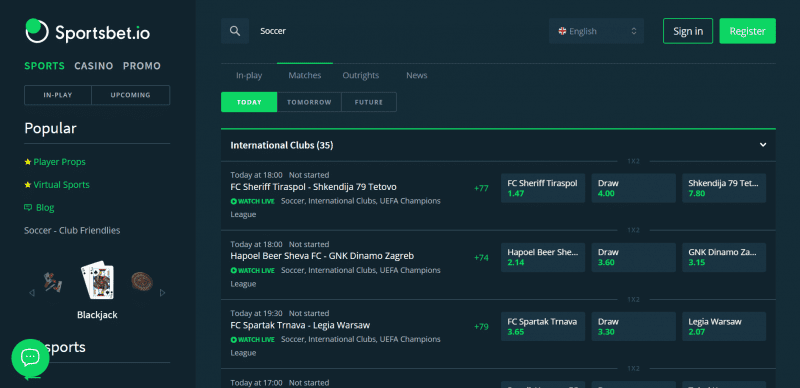Image resolution: width=800 pixels, height=388 pixels.
Task: Bet on Draw at 3.30
Action: pos(633,326)
